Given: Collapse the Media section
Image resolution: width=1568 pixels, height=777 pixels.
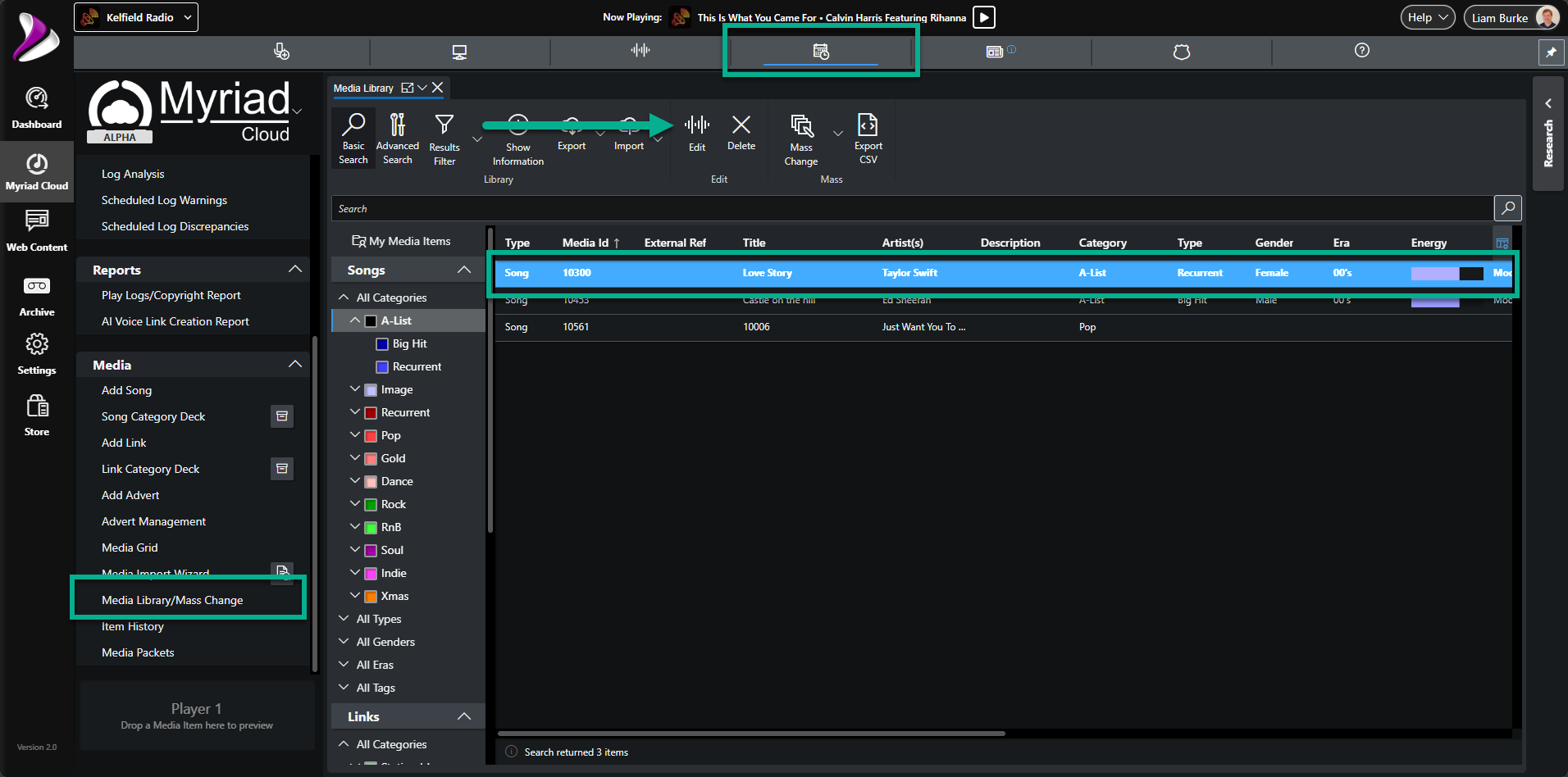Looking at the screenshot, I should point(295,365).
